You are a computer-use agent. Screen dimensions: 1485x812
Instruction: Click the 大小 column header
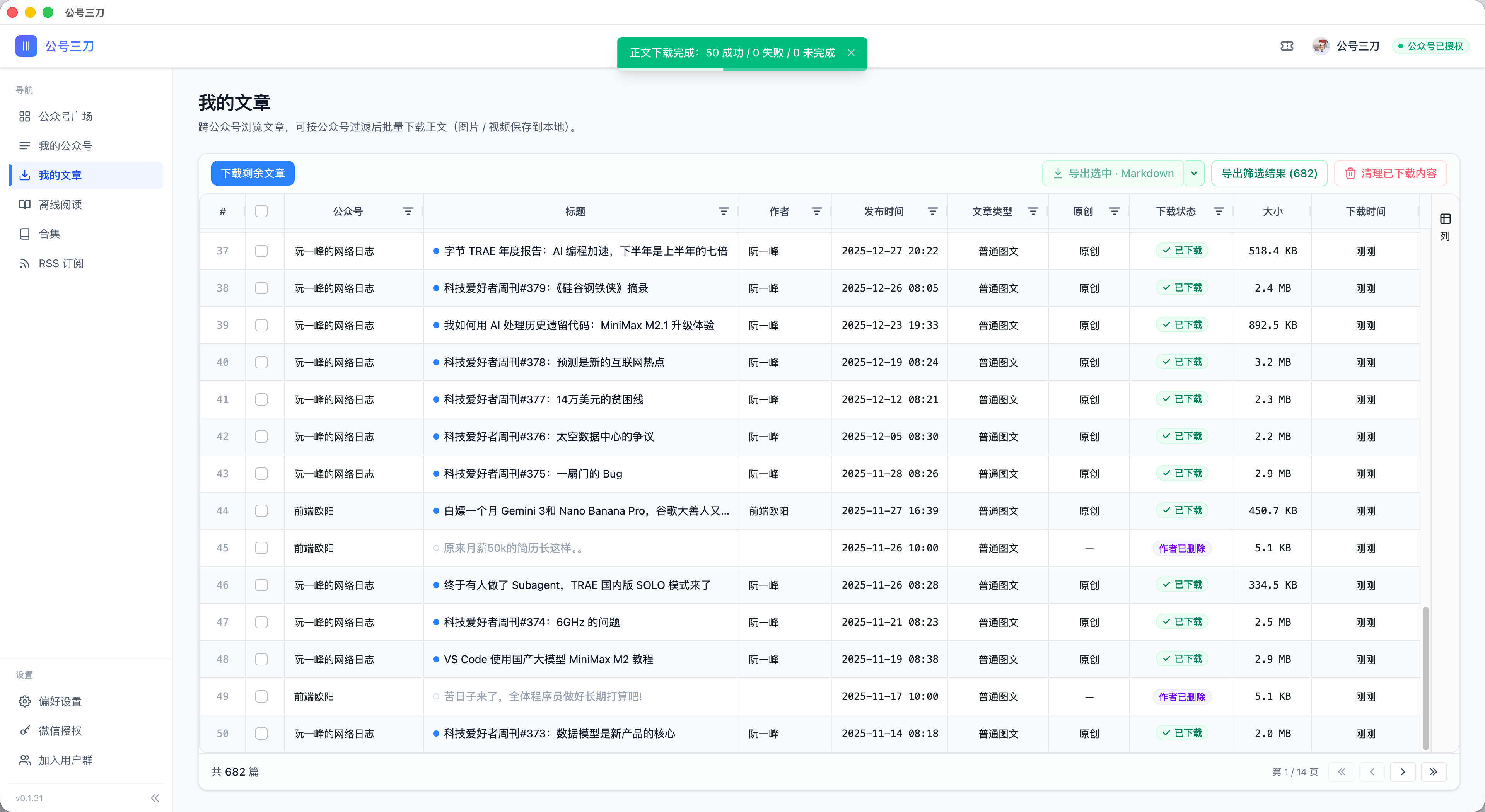tap(1273, 212)
